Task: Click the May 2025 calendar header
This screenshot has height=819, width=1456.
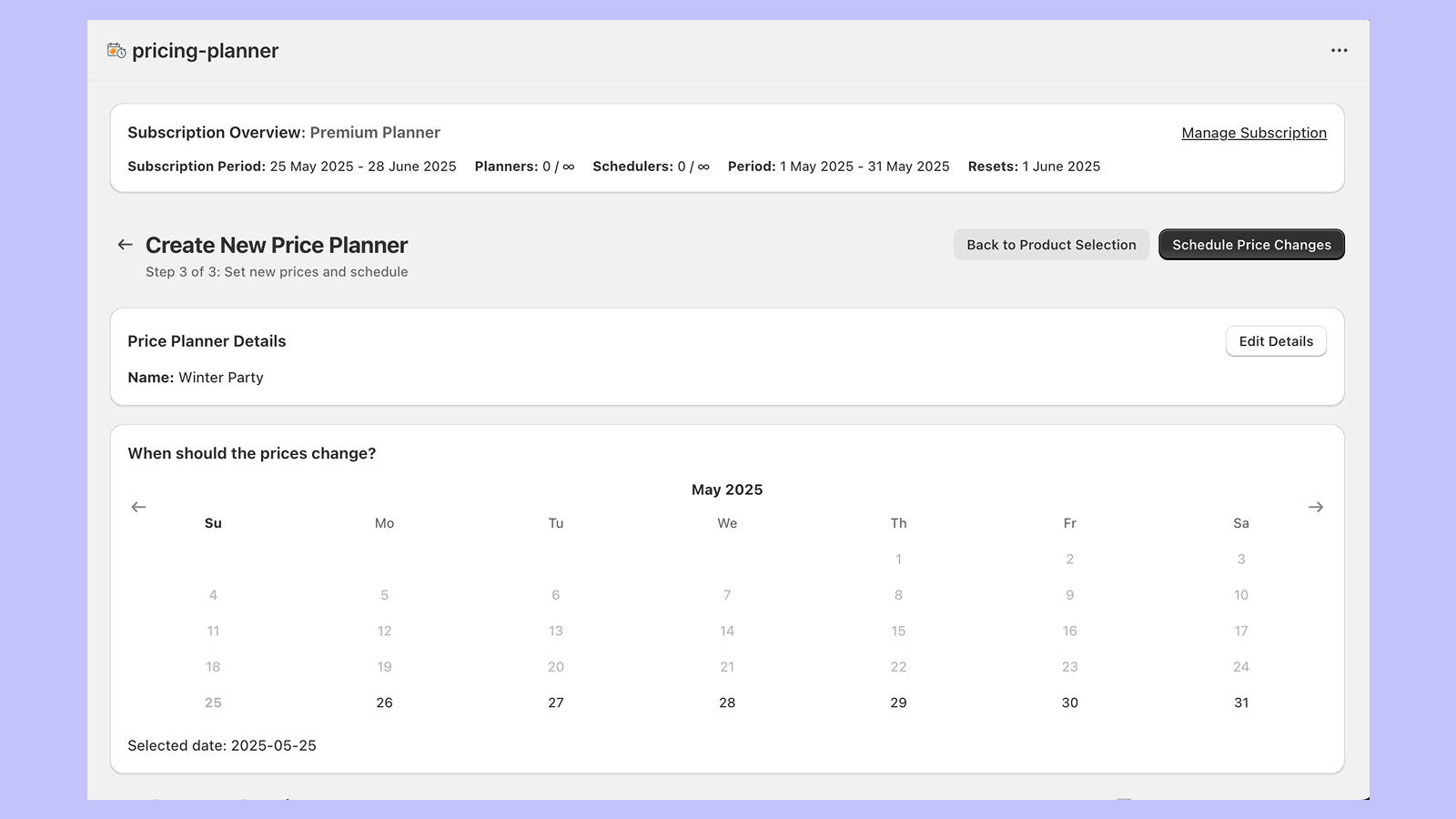Action: click(727, 489)
